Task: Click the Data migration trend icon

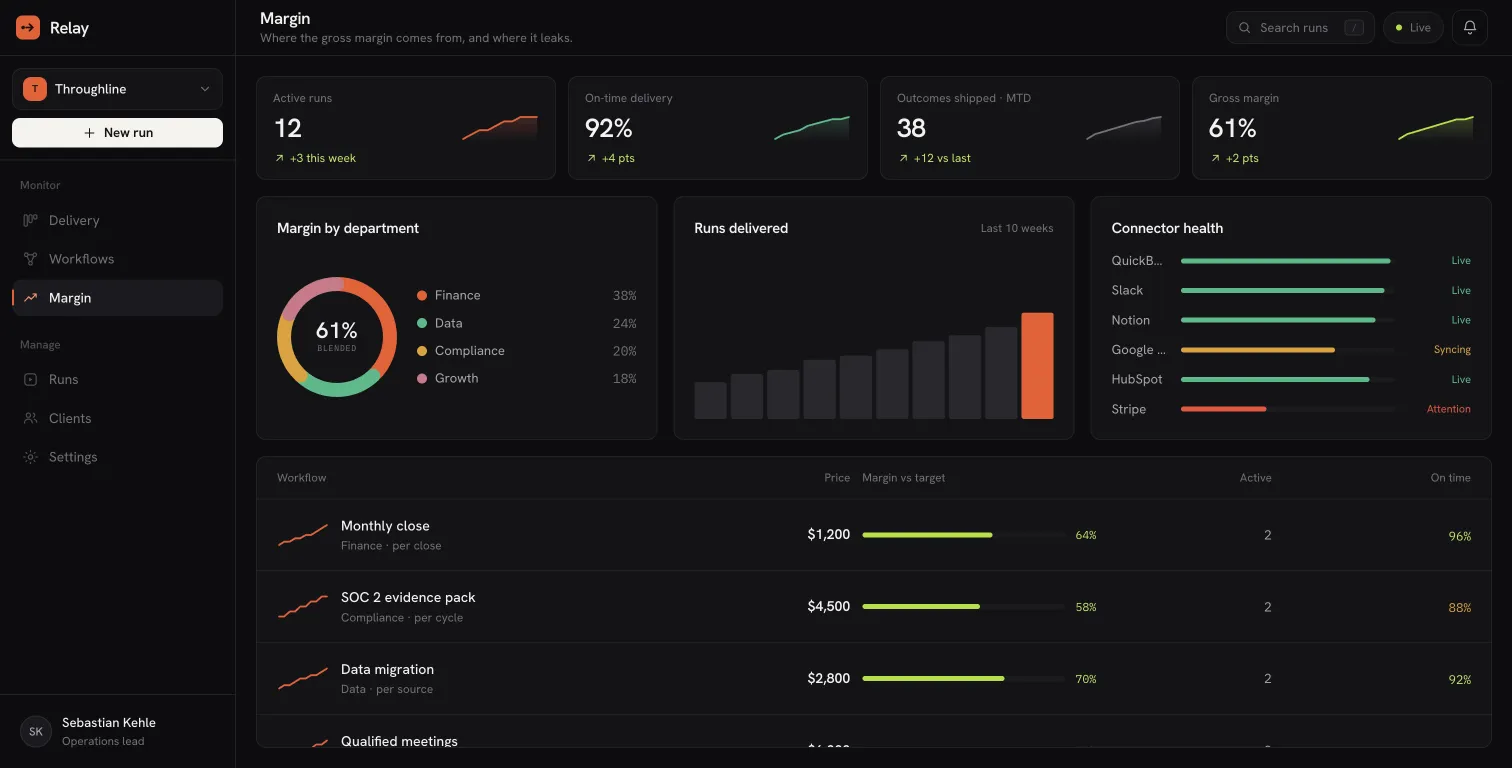Action: click(x=303, y=679)
